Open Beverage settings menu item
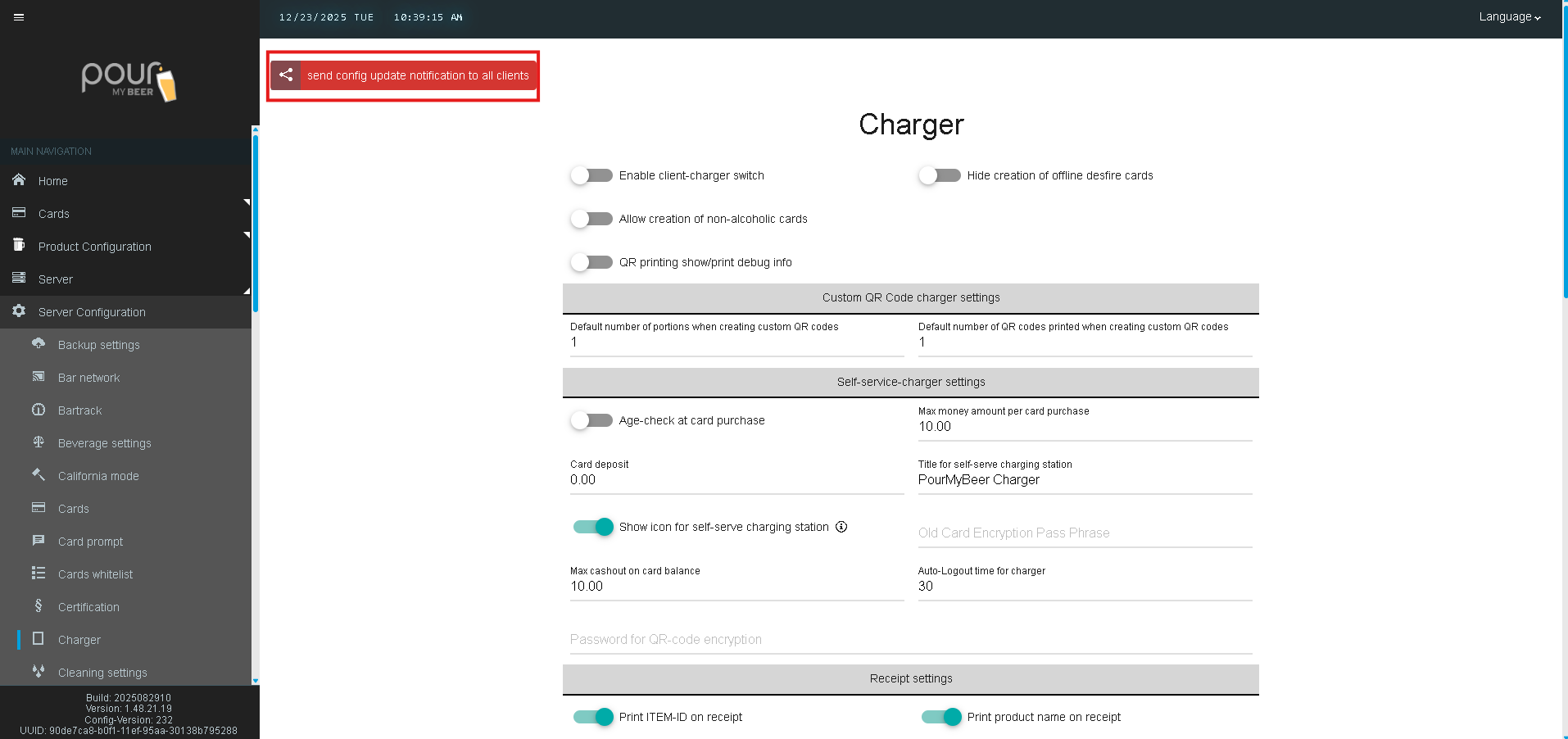 [105, 443]
